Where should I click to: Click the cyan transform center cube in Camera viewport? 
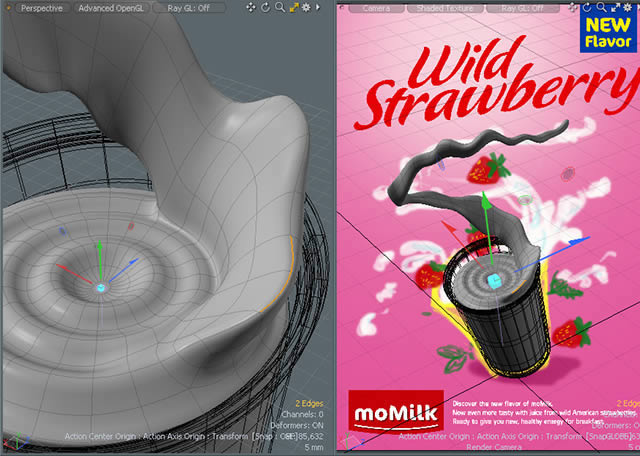coord(494,281)
